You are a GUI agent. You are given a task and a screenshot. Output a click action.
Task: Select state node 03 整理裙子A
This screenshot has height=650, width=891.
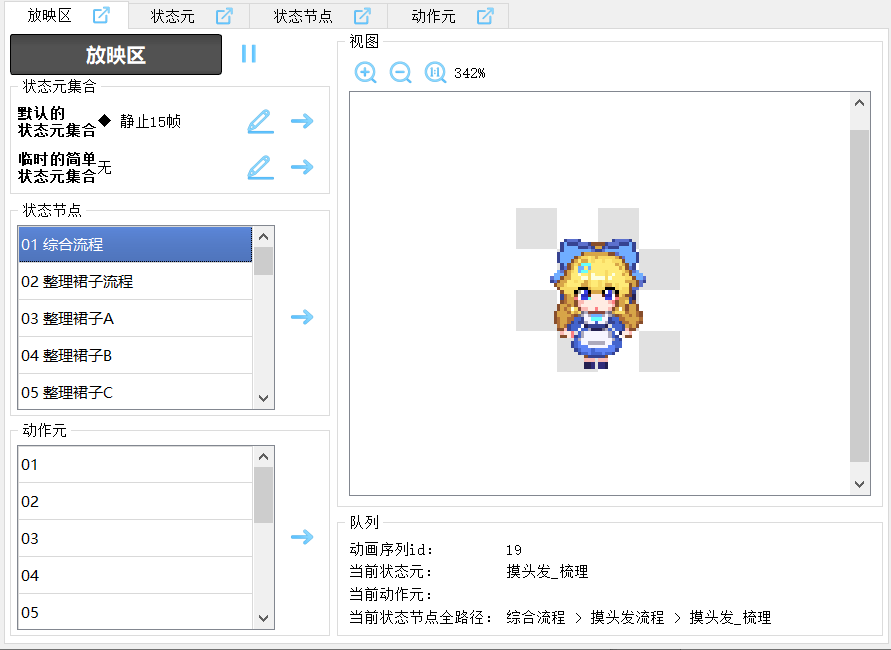[135, 318]
